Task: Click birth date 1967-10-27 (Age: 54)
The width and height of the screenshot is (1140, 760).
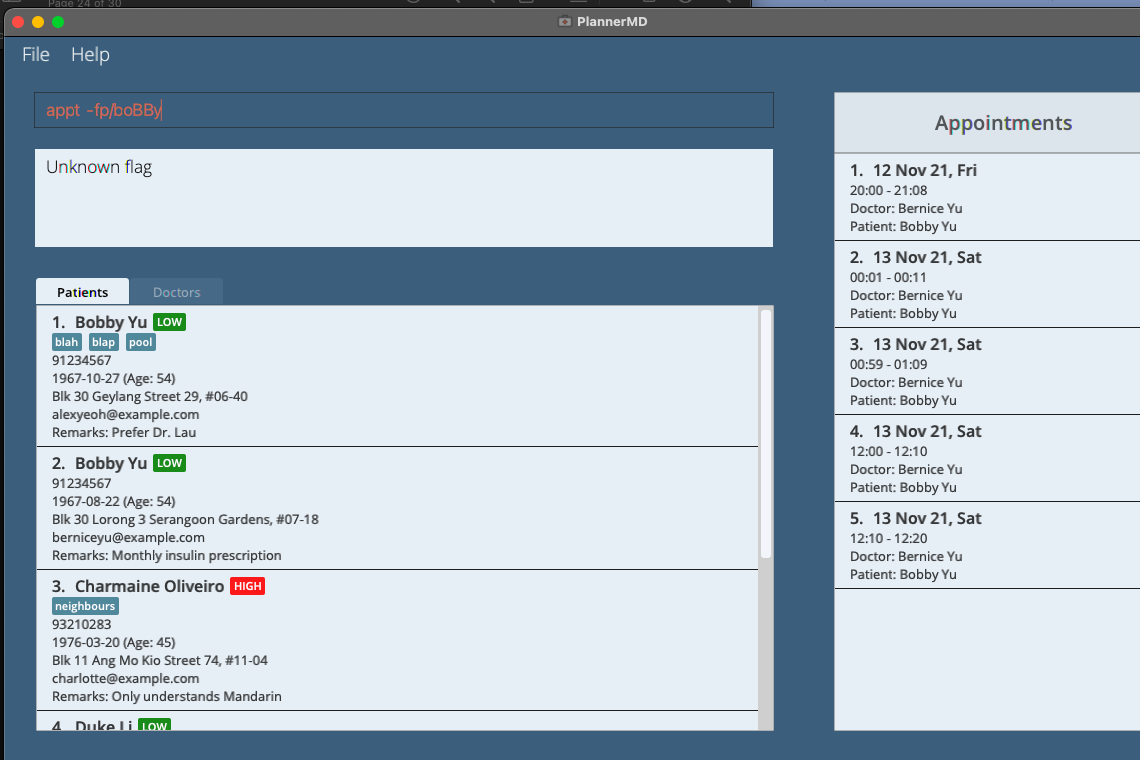Action: tap(113, 378)
